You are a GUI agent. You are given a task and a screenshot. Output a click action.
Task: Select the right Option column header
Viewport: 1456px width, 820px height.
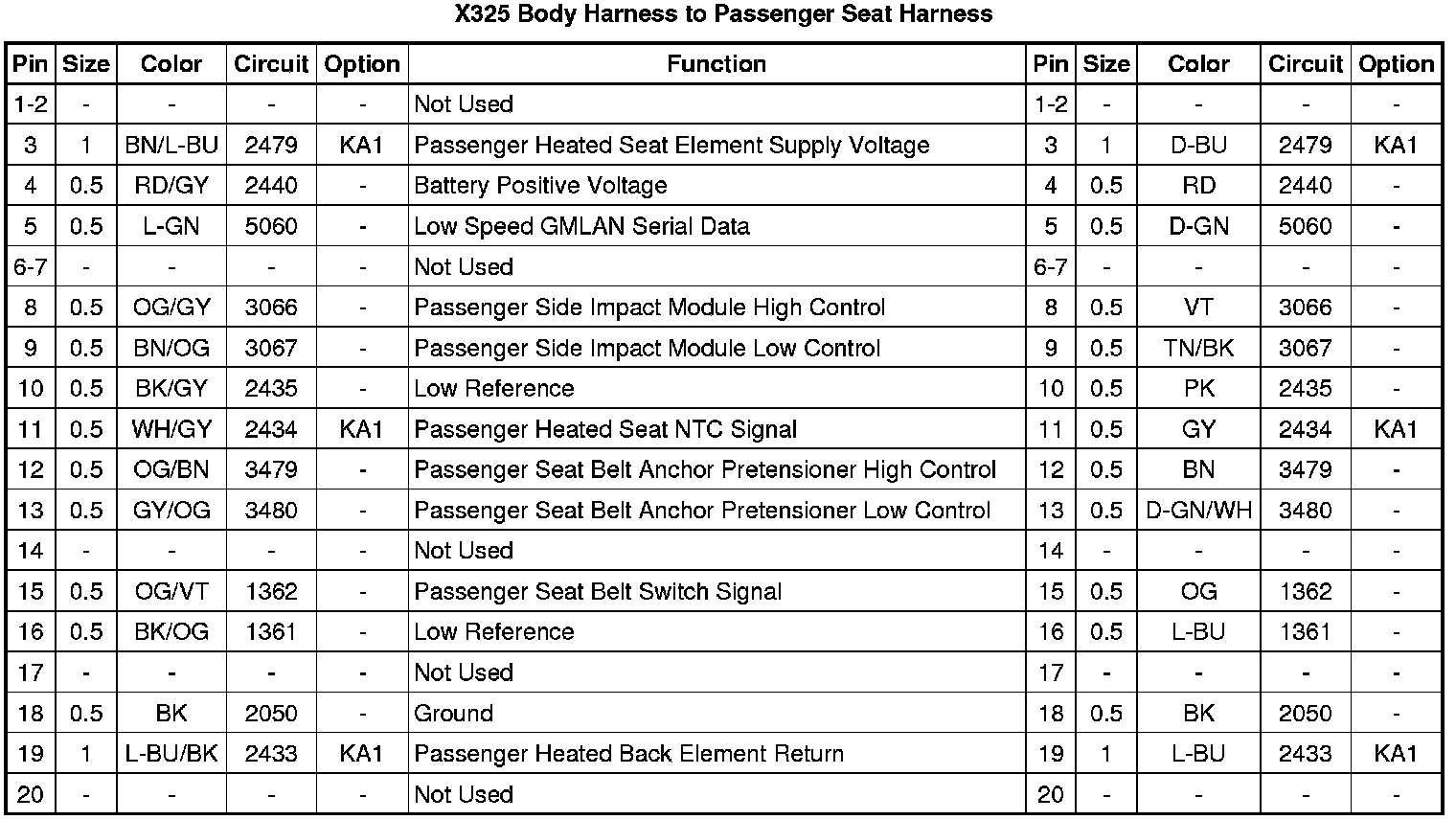[1396, 64]
